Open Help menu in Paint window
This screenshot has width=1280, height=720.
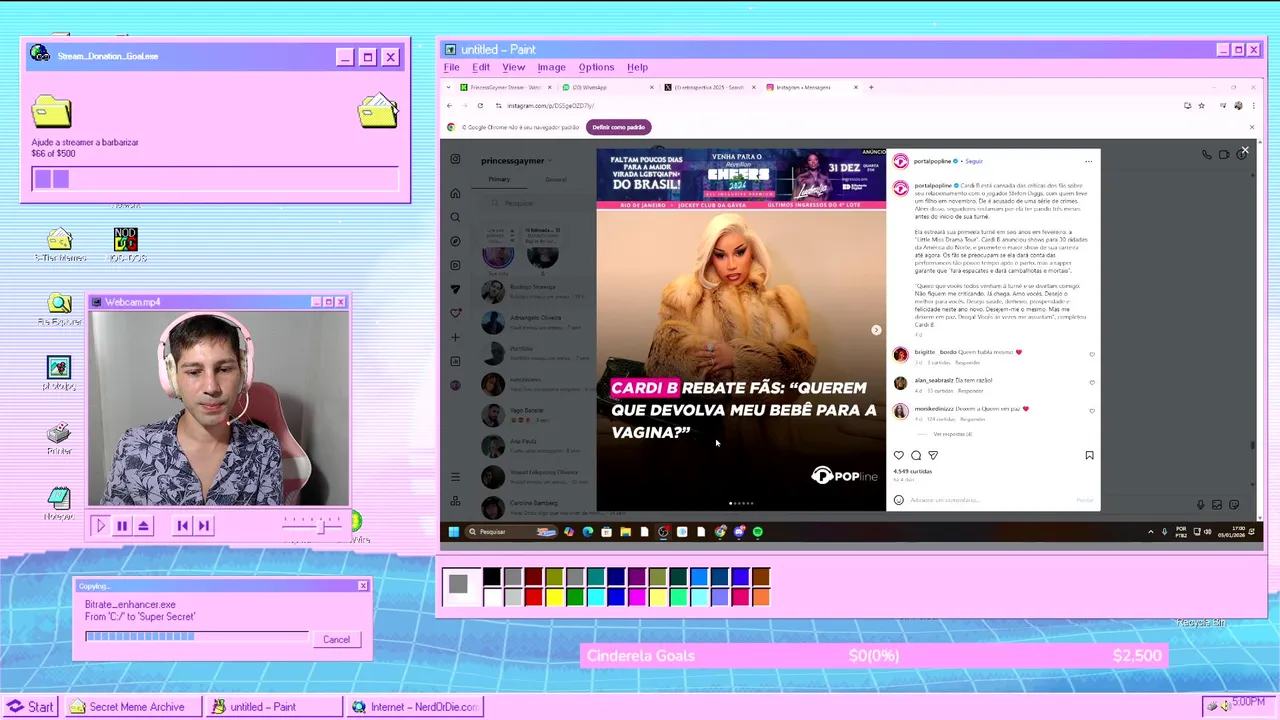(x=637, y=67)
